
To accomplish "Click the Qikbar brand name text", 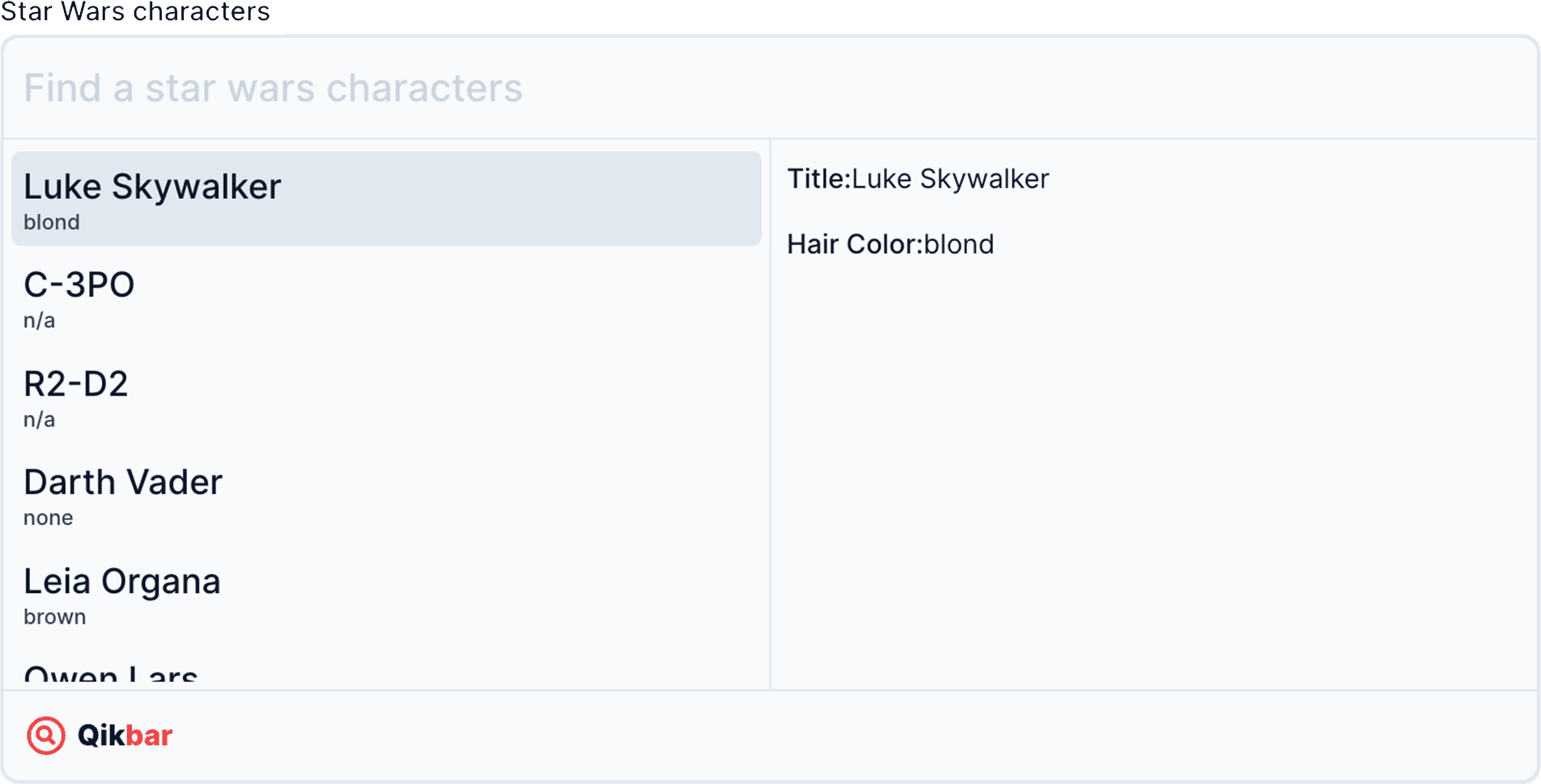I will click(125, 735).
